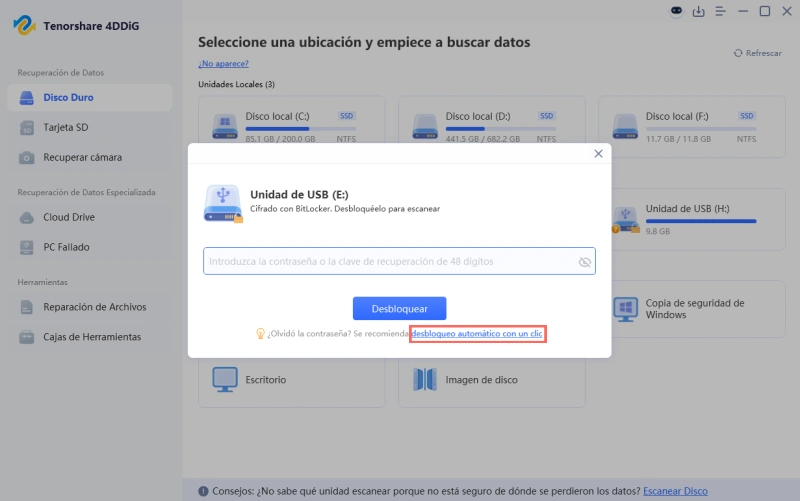
Task: Click the cloud icon beside Cloud Drive
Action: pos(27,218)
